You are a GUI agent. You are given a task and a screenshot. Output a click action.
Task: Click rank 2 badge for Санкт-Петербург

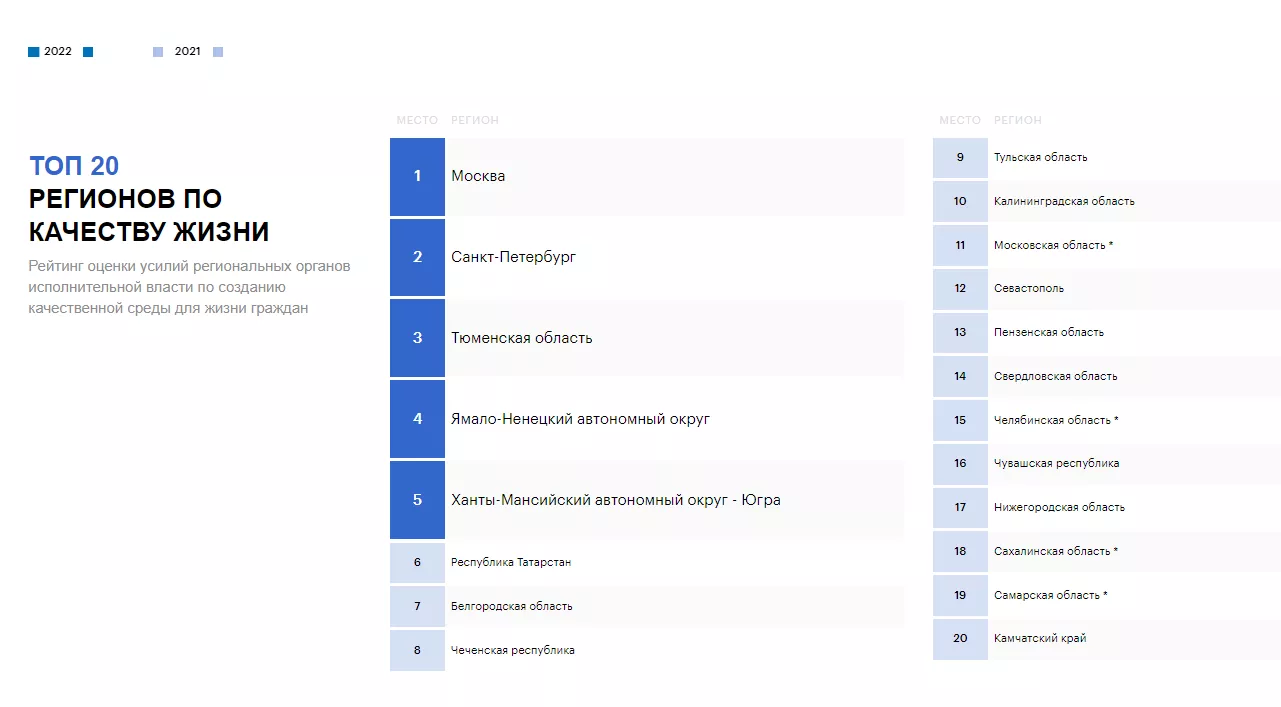point(417,257)
